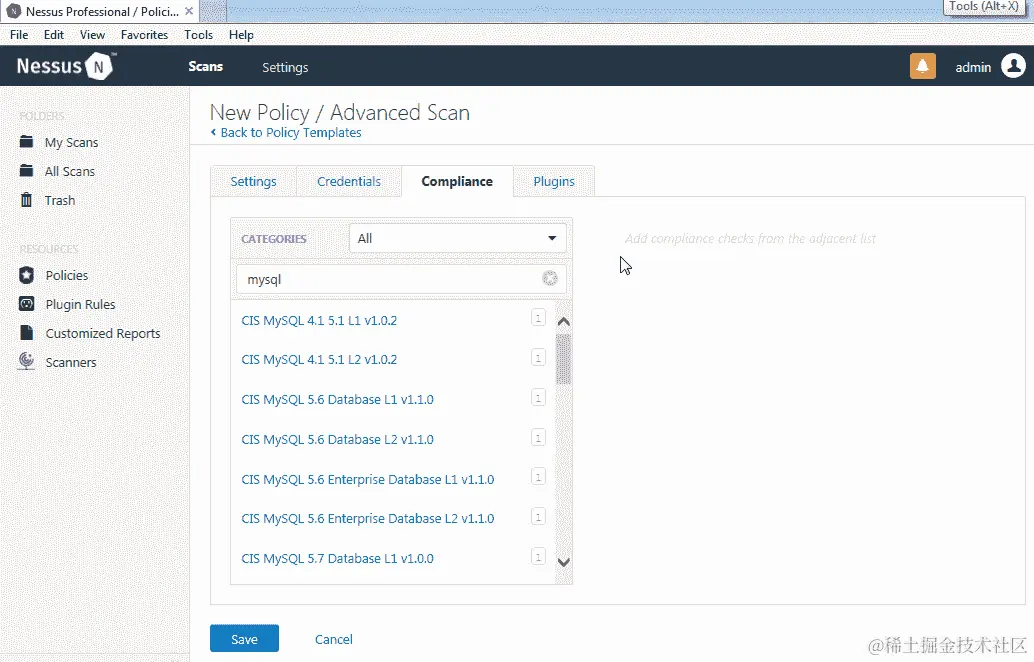Open All Scans folder
Image resolution: width=1034 pixels, height=662 pixels.
(70, 171)
